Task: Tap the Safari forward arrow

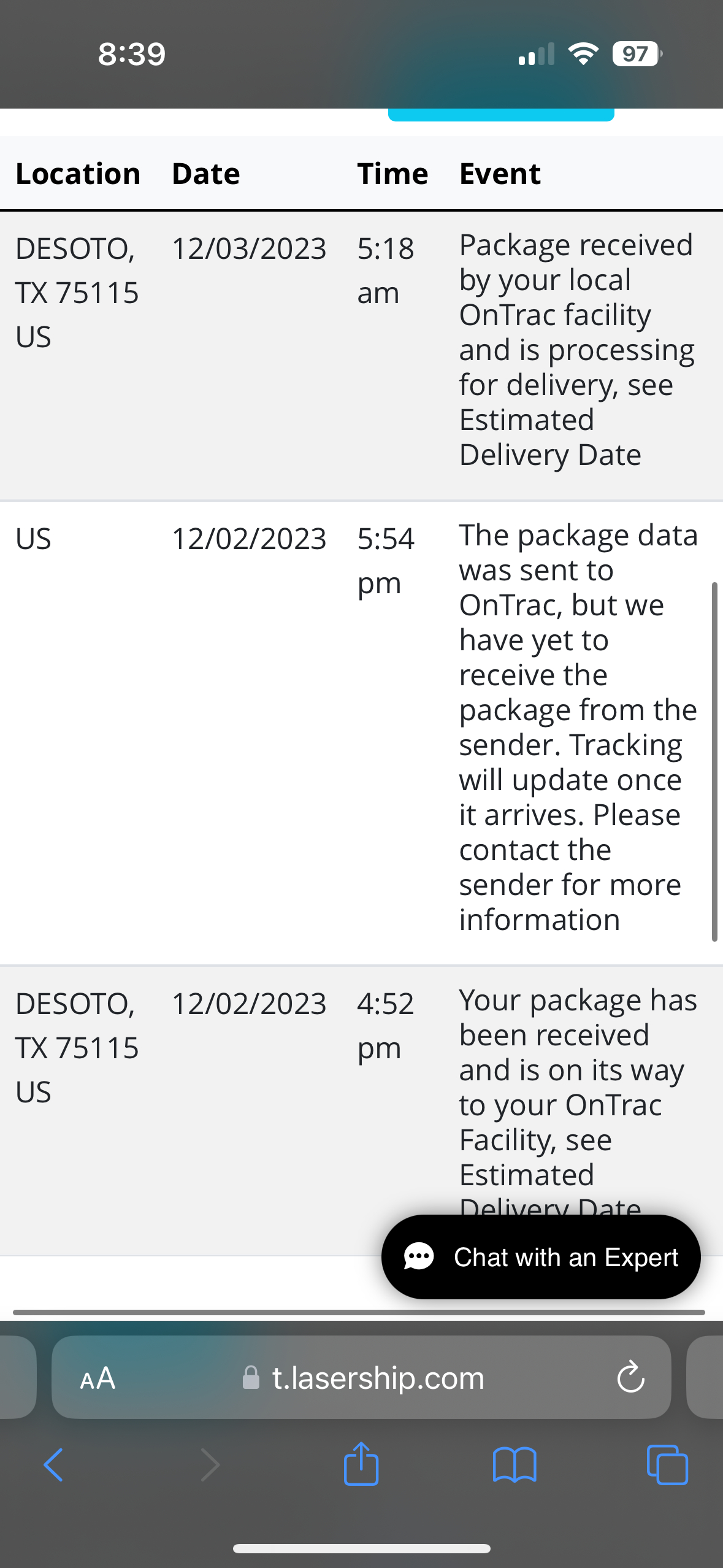Action: [x=210, y=1465]
